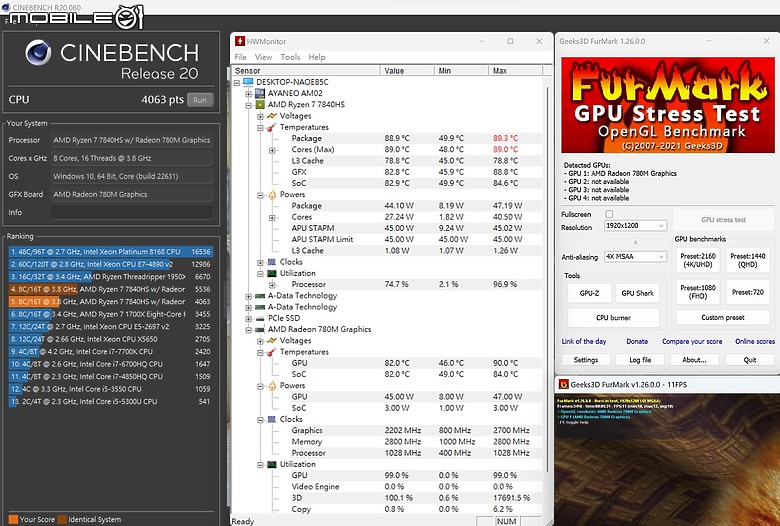The image size is (780, 526).
Task: Click the HWMonitor app icon in title bar
Action: (x=240, y=41)
